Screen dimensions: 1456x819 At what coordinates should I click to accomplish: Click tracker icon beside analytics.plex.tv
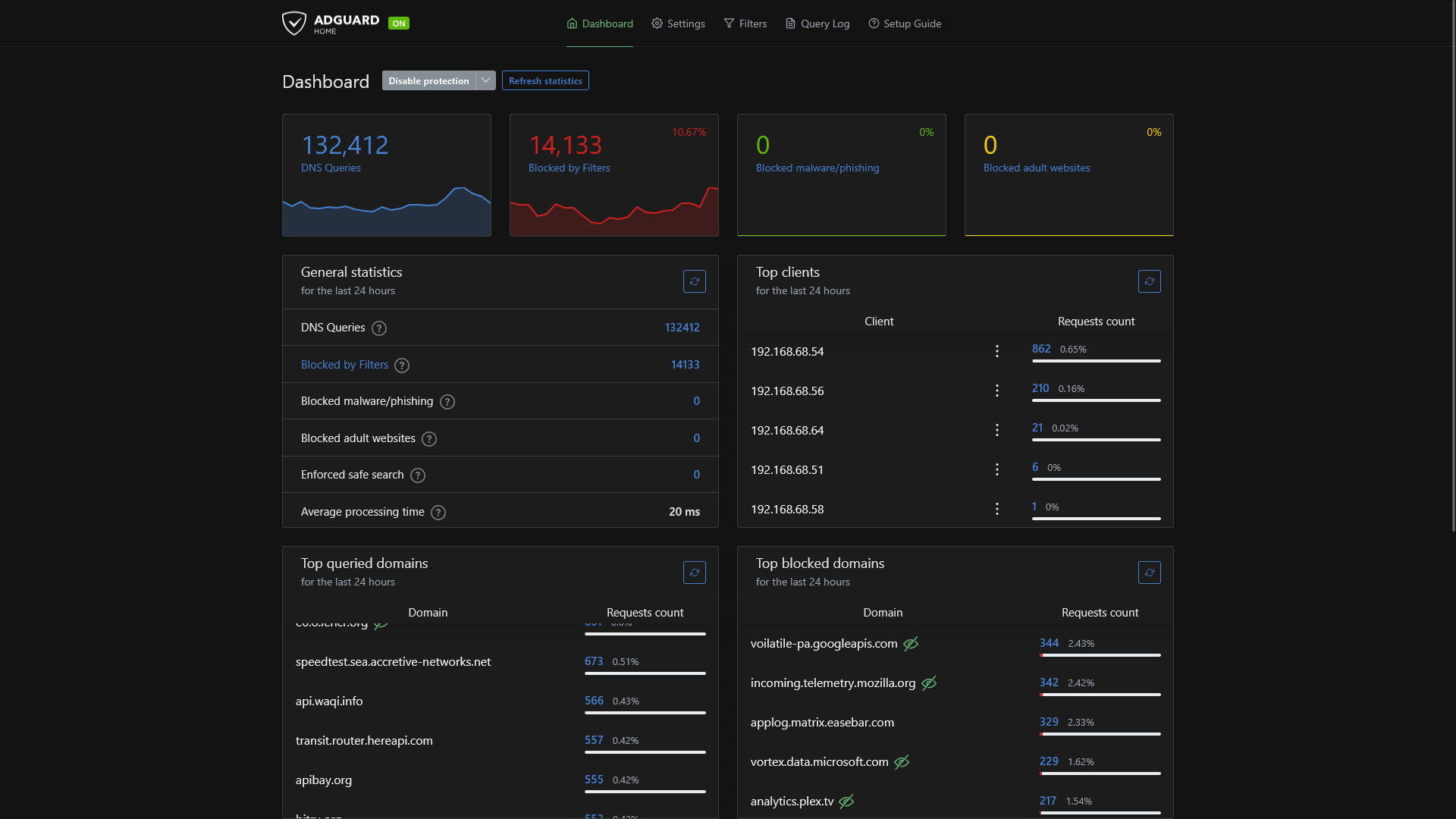[847, 802]
